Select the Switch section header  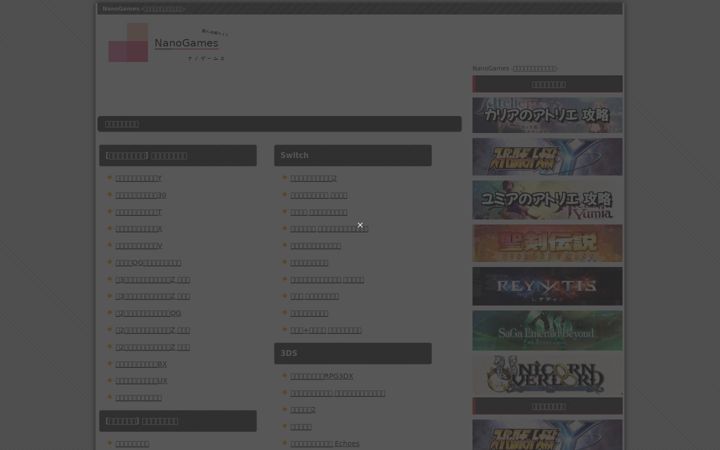pyautogui.click(x=353, y=155)
